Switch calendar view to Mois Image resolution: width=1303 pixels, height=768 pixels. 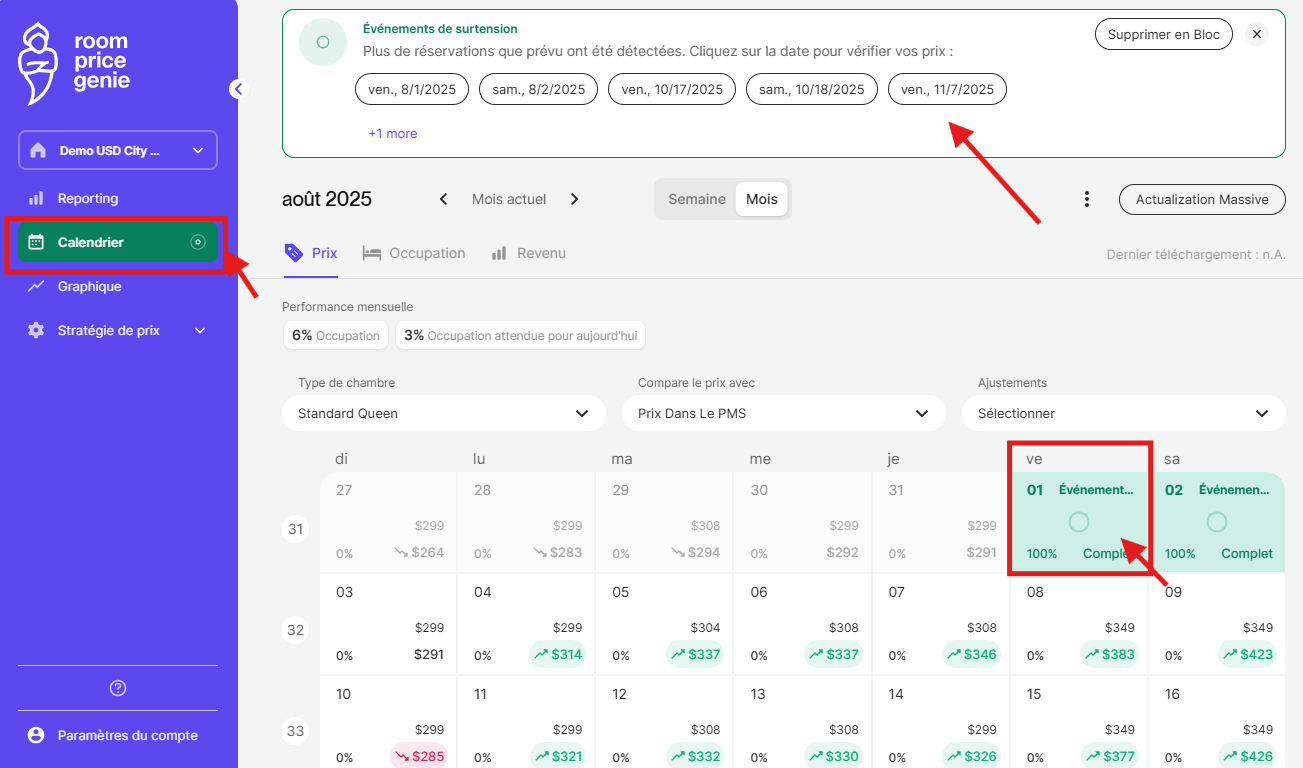click(x=761, y=199)
